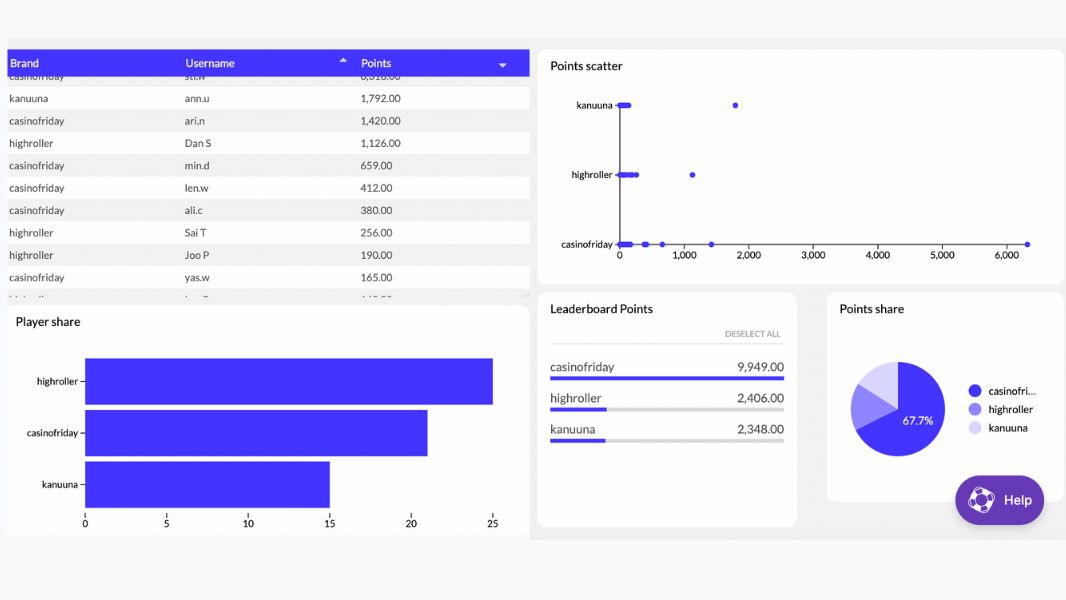The height and width of the screenshot is (600, 1066).
Task: Click DESELECT ALL in Leaderboard Points
Action: [x=753, y=334]
